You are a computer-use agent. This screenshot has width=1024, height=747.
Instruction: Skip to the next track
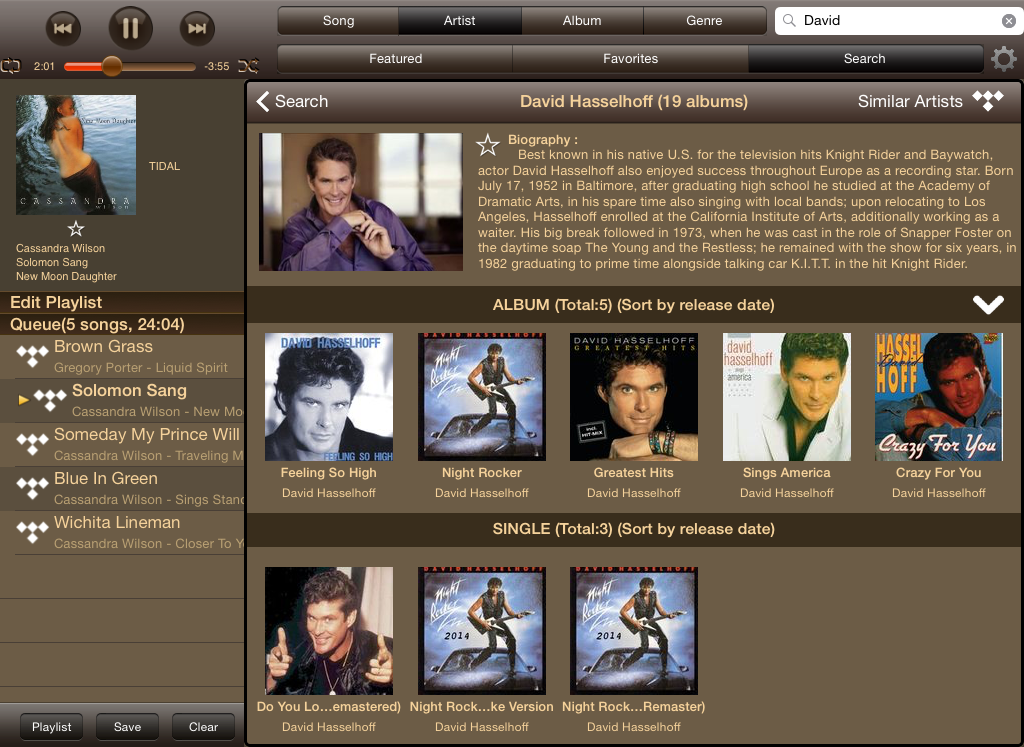(x=197, y=28)
